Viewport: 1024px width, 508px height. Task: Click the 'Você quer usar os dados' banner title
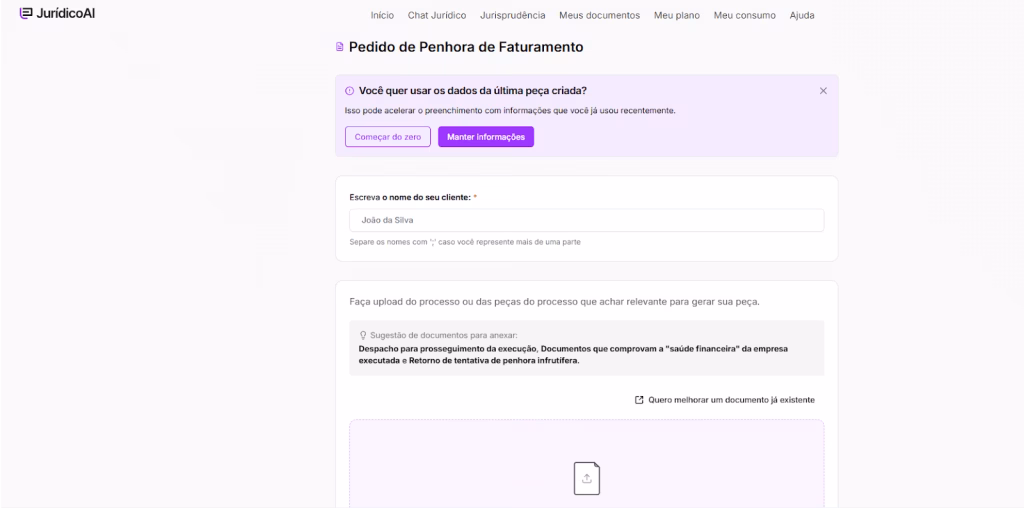tap(473, 91)
